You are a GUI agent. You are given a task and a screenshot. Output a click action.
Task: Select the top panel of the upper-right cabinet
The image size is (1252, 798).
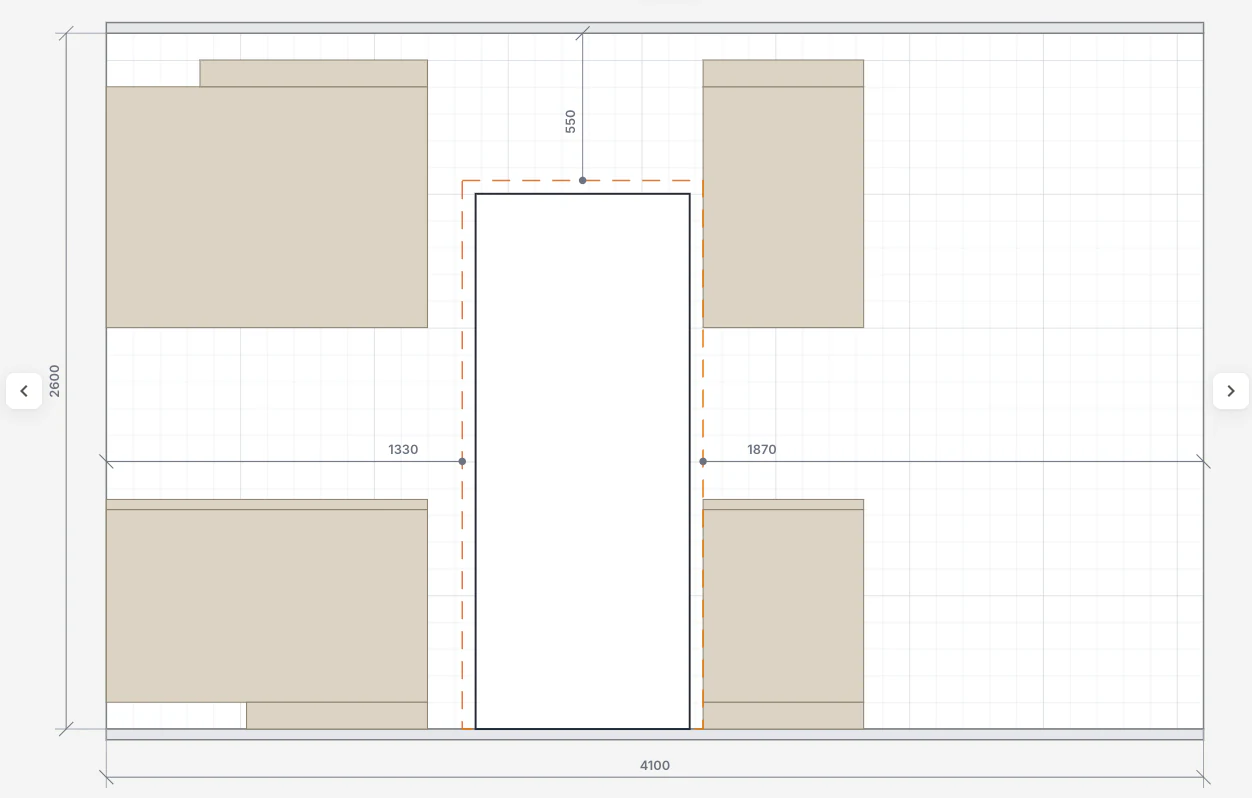[783, 73]
